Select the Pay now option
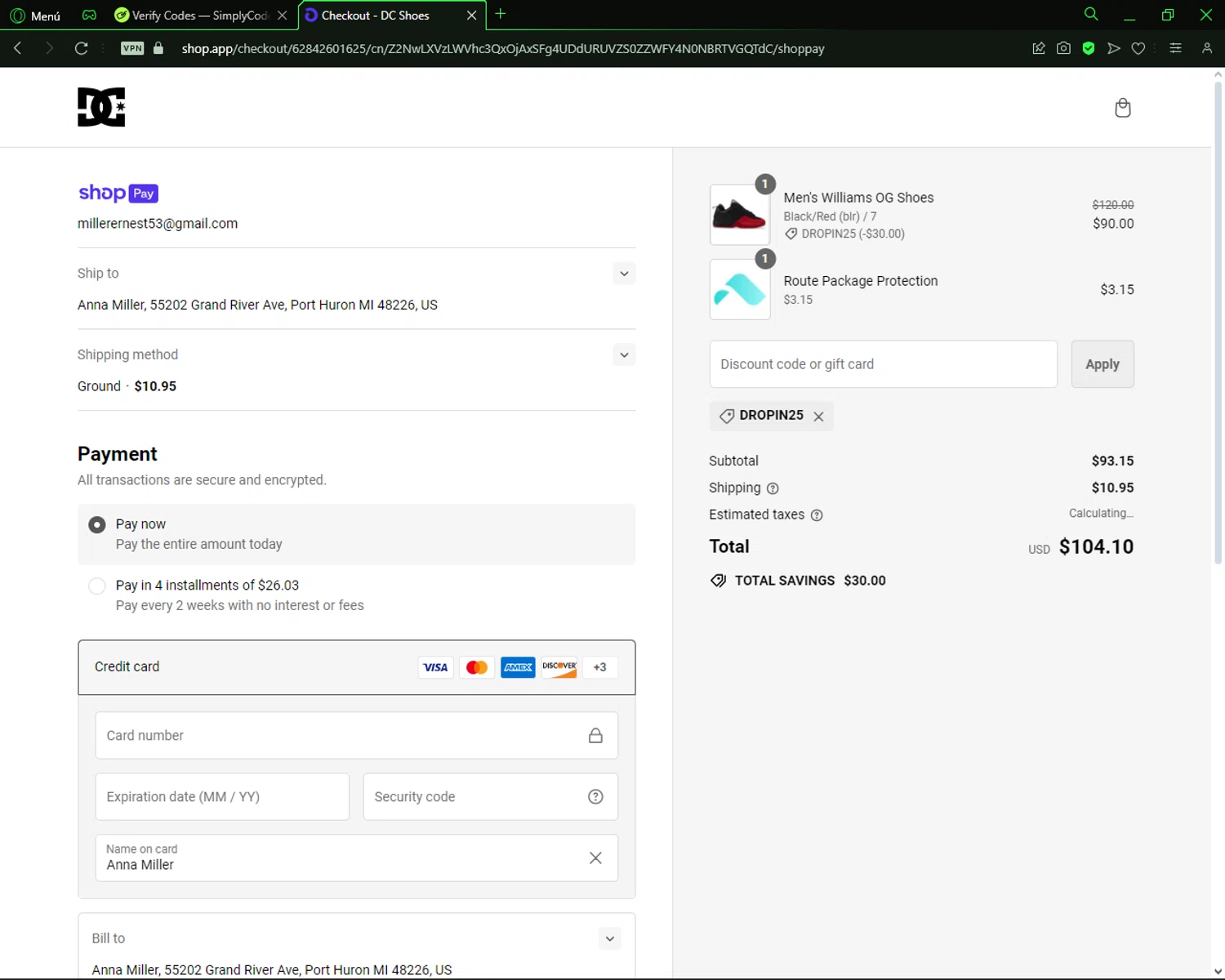Image resolution: width=1225 pixels, height=980 pixels. [x=97, y=524]
